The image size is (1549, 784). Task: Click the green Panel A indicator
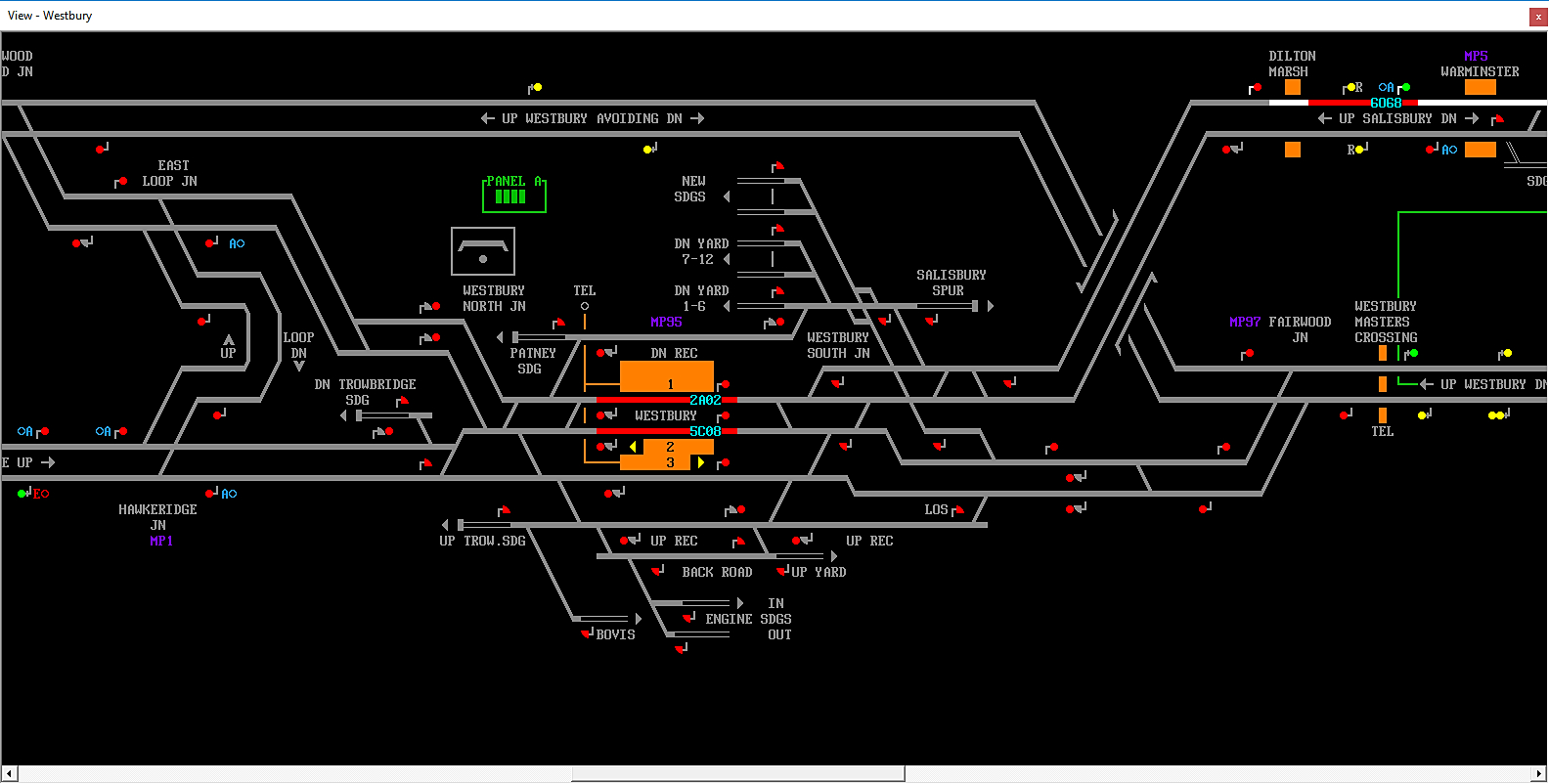click(x=512, y=195)
